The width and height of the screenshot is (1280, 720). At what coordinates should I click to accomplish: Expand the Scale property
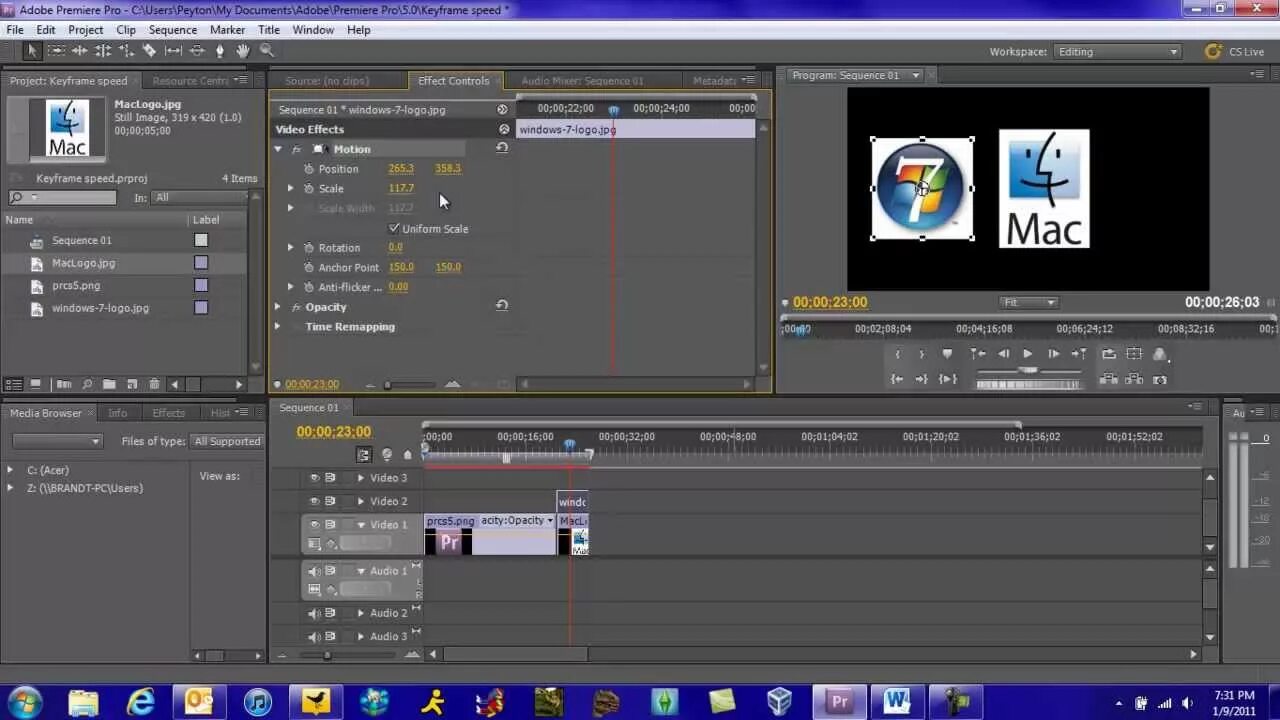(291, 188)
